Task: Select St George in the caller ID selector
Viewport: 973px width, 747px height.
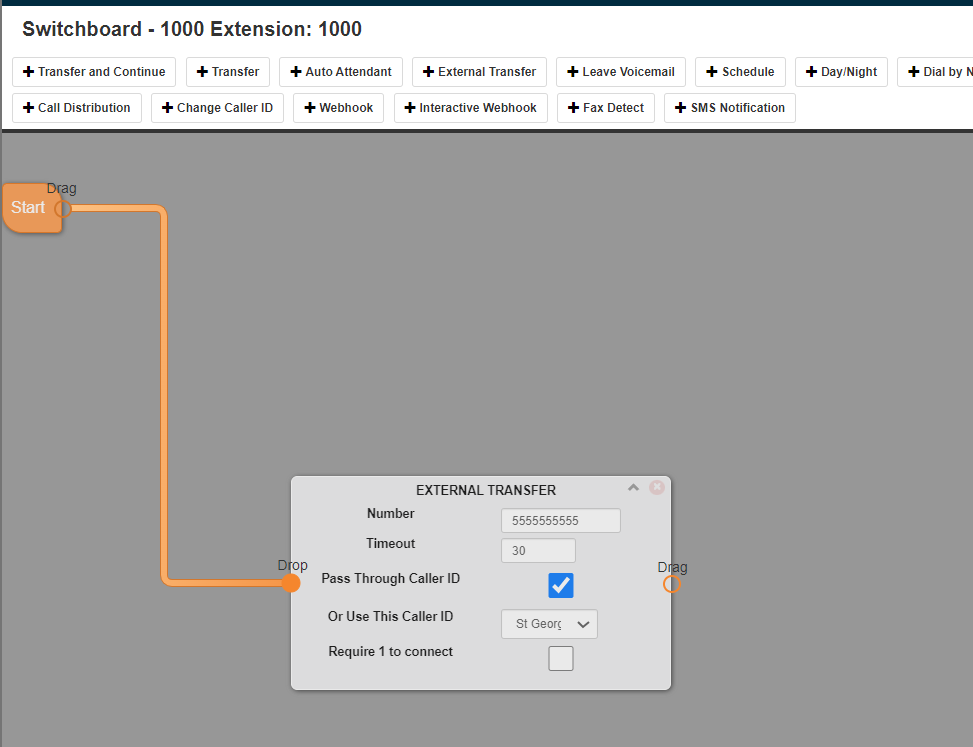Action: pyautogui.click(x=548, y=623)
